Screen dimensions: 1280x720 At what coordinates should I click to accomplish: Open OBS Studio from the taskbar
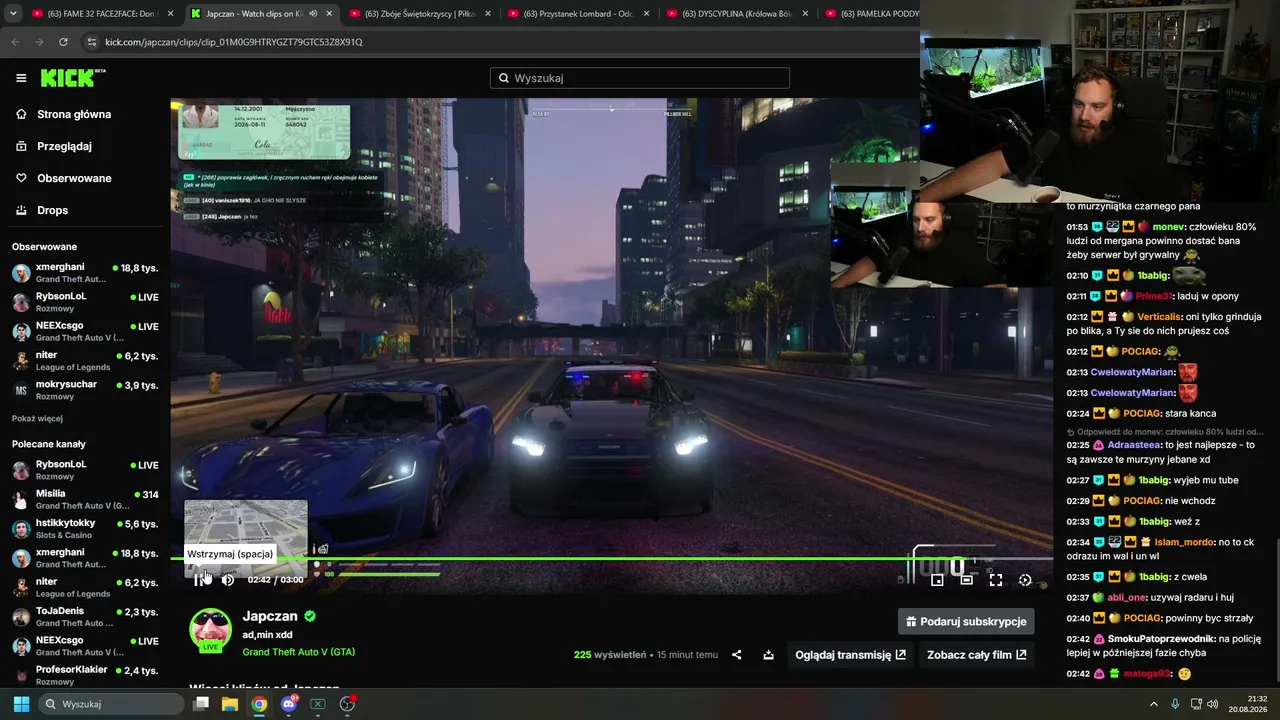pyautogui.click(x=347, y=704)
